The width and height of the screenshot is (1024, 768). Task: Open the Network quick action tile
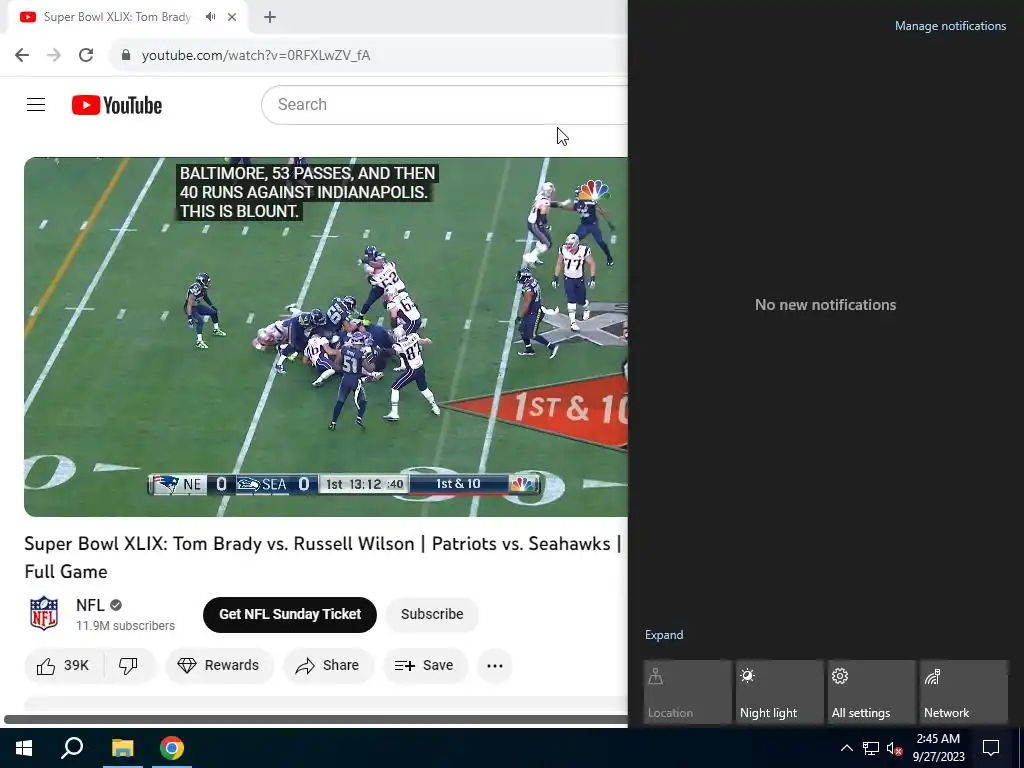964,692
